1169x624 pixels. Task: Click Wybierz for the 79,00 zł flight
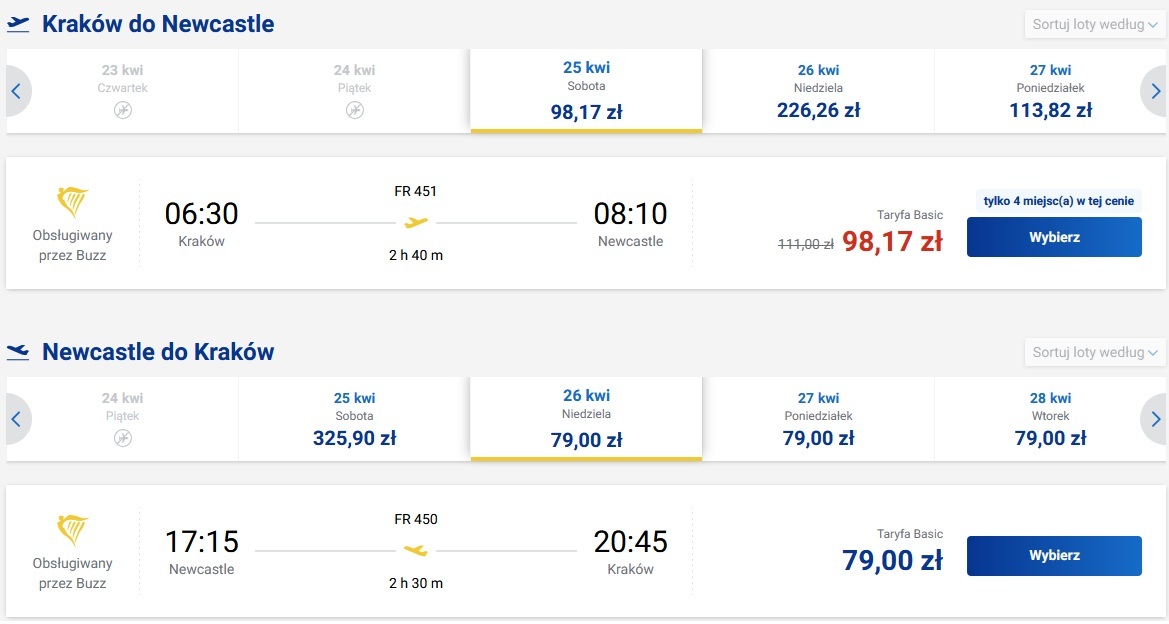click(1054, 555)
